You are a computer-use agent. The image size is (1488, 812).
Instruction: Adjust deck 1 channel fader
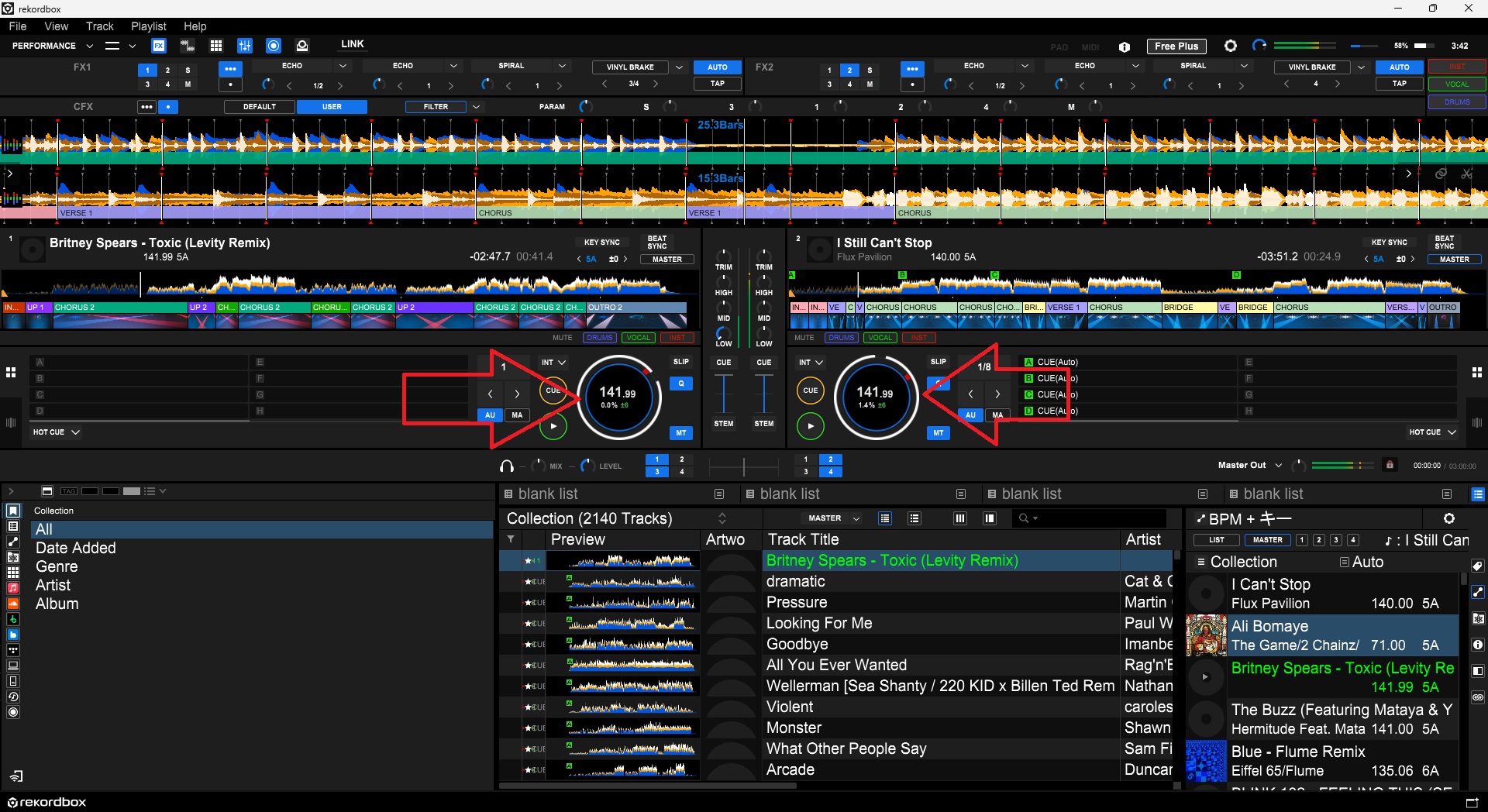pyautogui.click(x=723, y=394)
